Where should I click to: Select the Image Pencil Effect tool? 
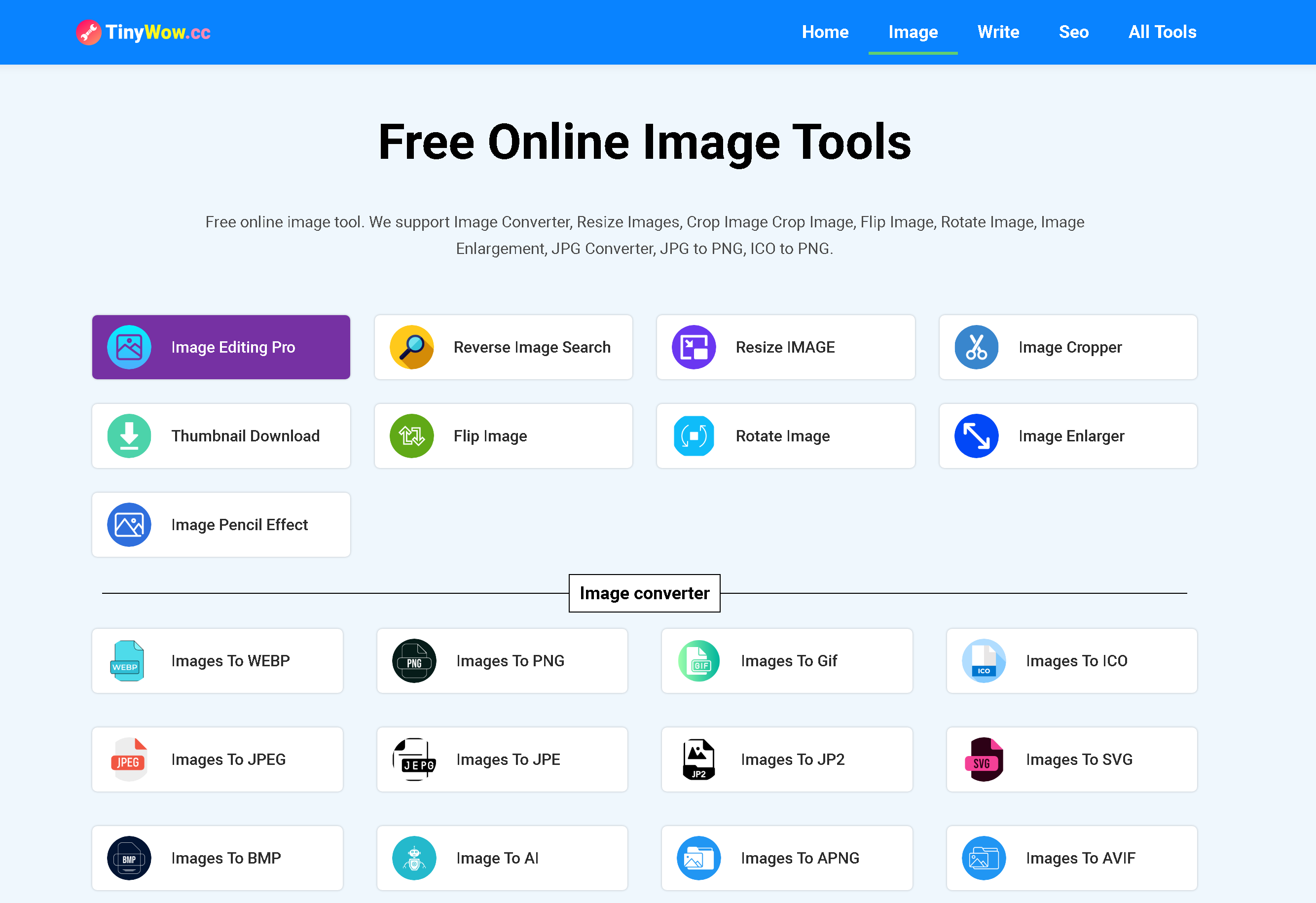pos(221,525)
